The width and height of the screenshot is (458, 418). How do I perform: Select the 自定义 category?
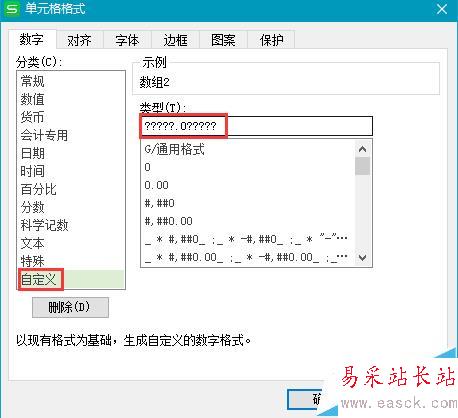coord(71,279)
